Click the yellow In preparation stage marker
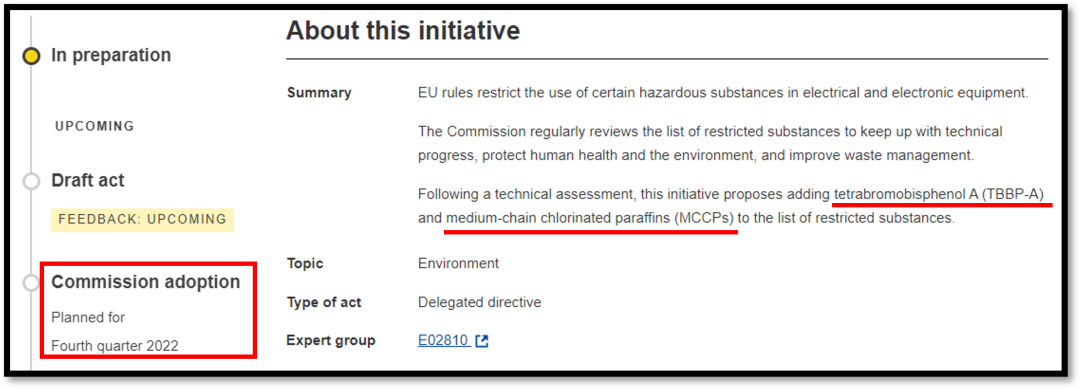This screenshot has height=389, width=1080. 31,56
